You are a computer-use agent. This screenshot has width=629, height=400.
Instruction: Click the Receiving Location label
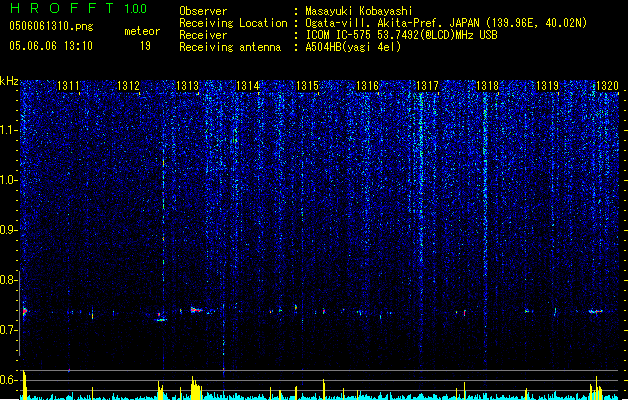coord(233,23)
